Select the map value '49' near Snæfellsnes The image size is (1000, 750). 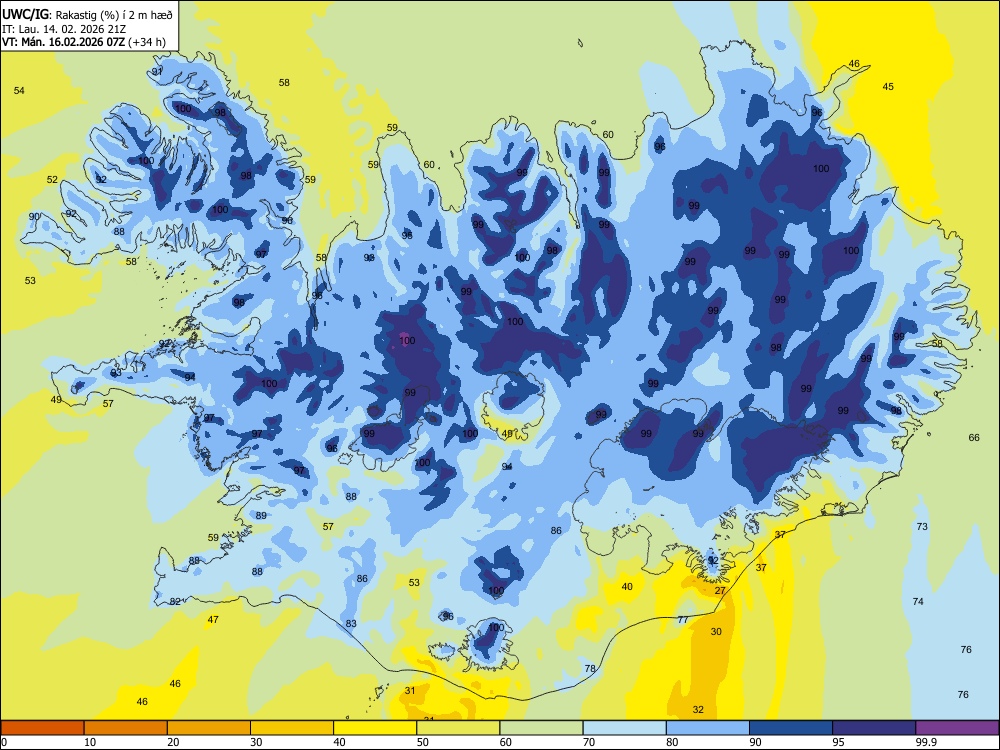(56, 400)
